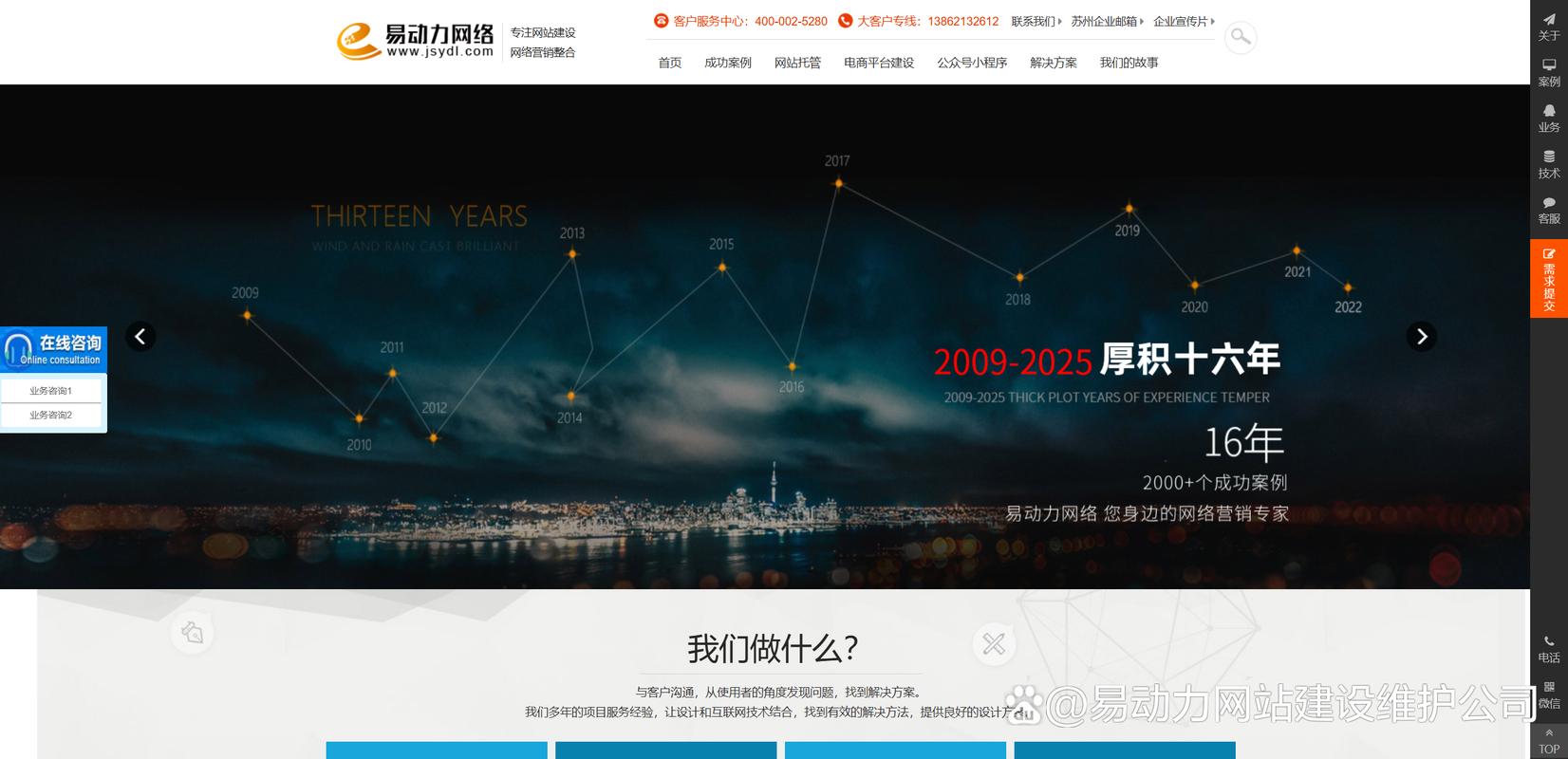
Task: Open the 我们的故事 menu item
Action: (1129, 63)
